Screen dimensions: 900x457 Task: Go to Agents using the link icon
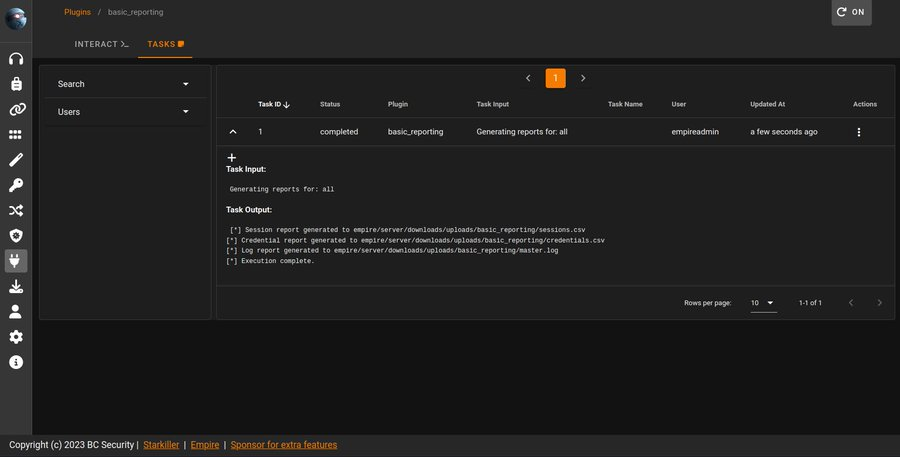point(16,109)
